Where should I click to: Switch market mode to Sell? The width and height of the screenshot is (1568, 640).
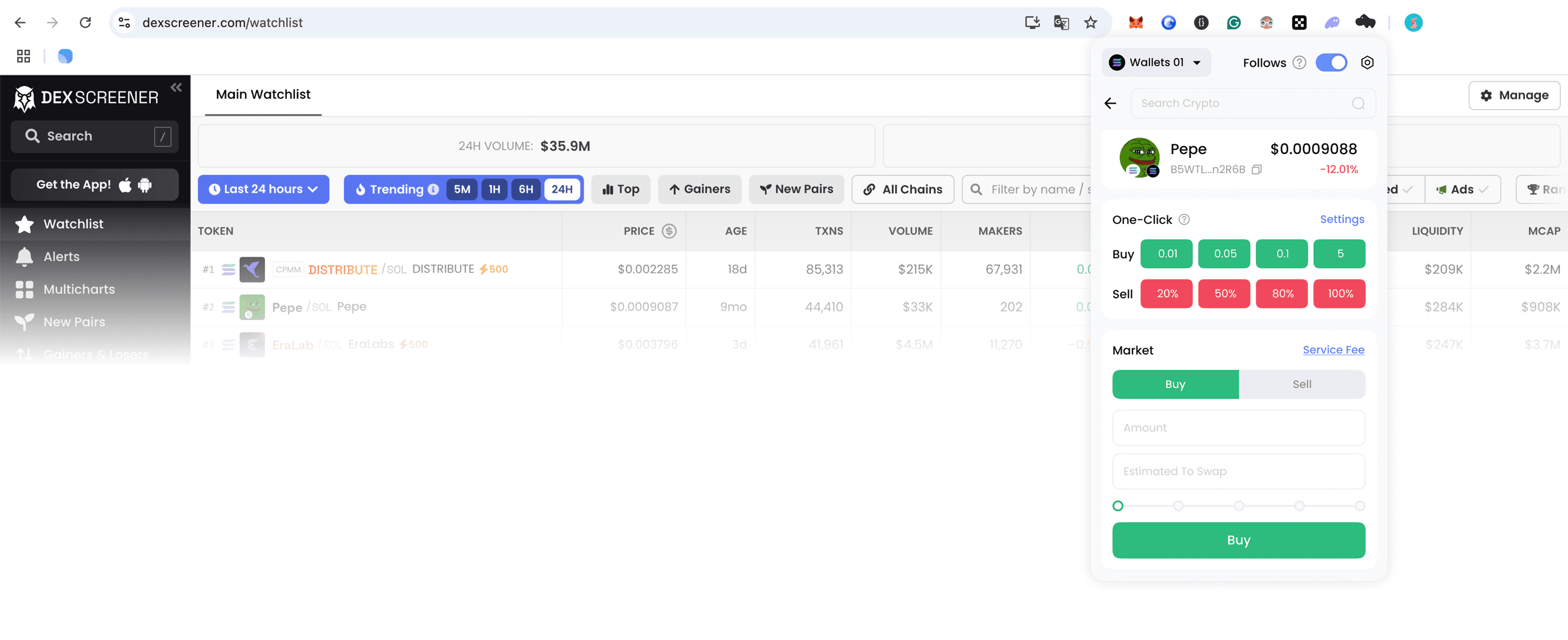pos(1301,384)
